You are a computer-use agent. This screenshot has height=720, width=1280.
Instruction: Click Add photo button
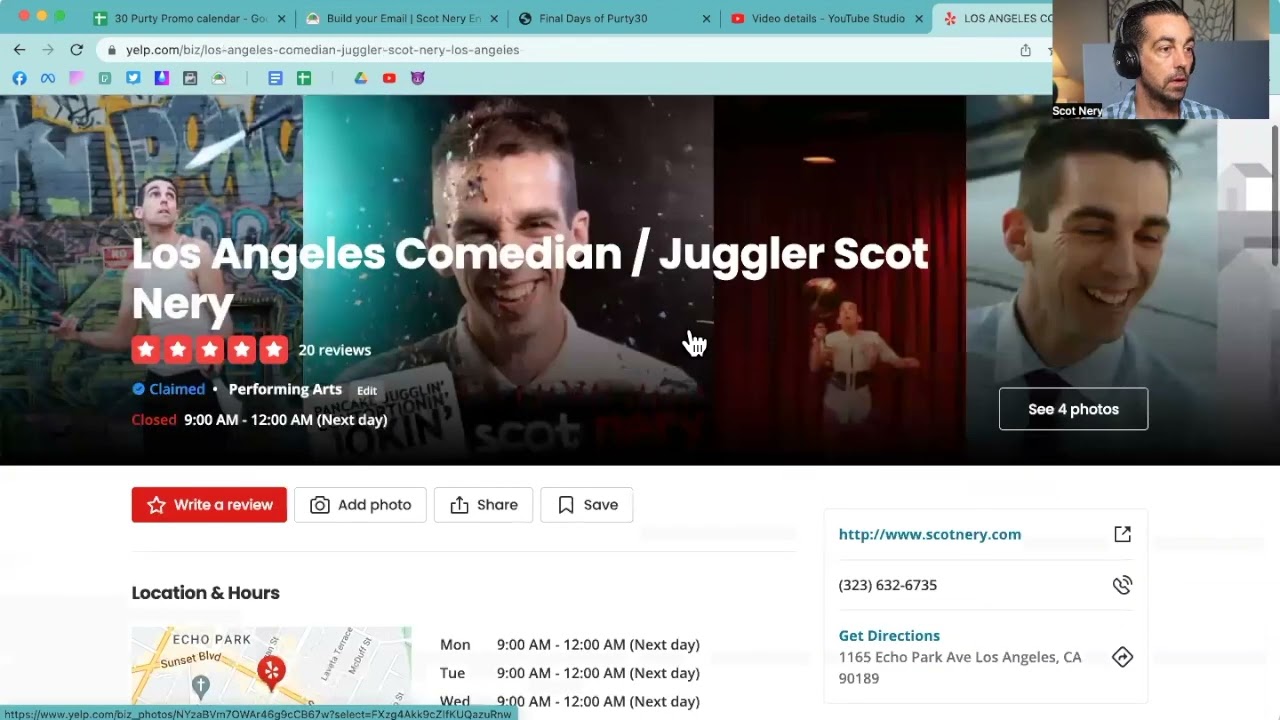[360, 505]
